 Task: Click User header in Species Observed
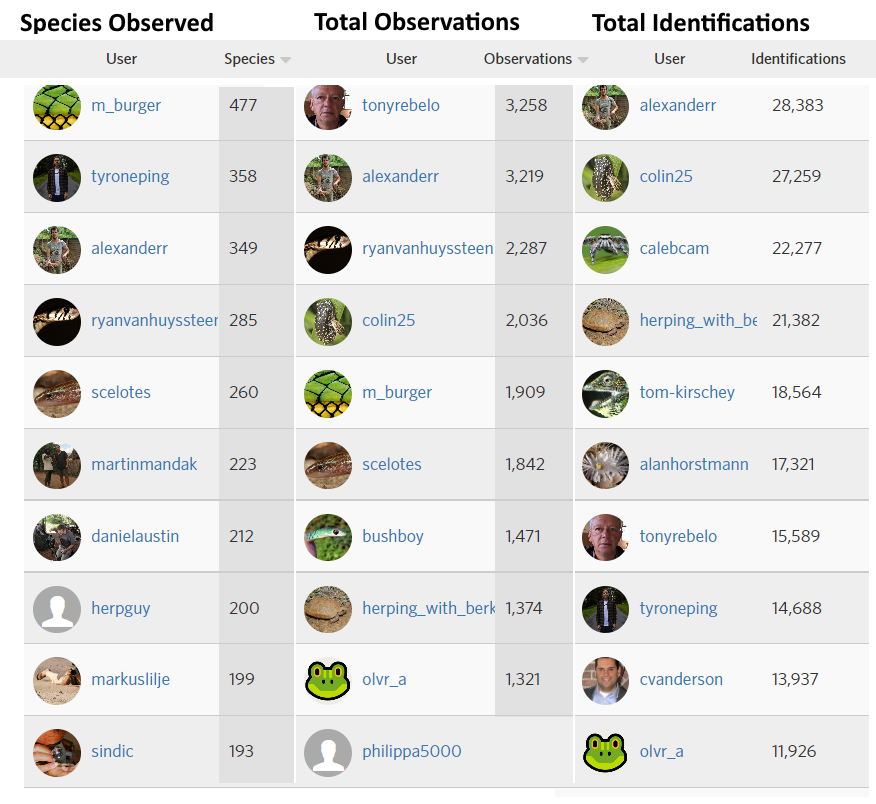[x=121, y=59]
